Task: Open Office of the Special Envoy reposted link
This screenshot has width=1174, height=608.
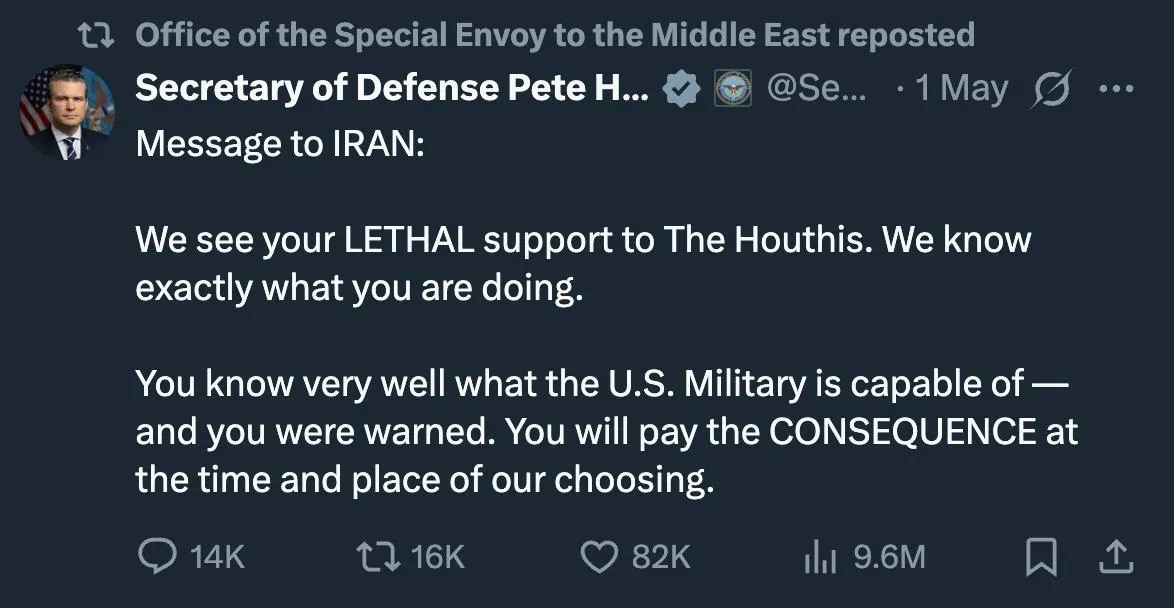Action: [x=555, y=35]
